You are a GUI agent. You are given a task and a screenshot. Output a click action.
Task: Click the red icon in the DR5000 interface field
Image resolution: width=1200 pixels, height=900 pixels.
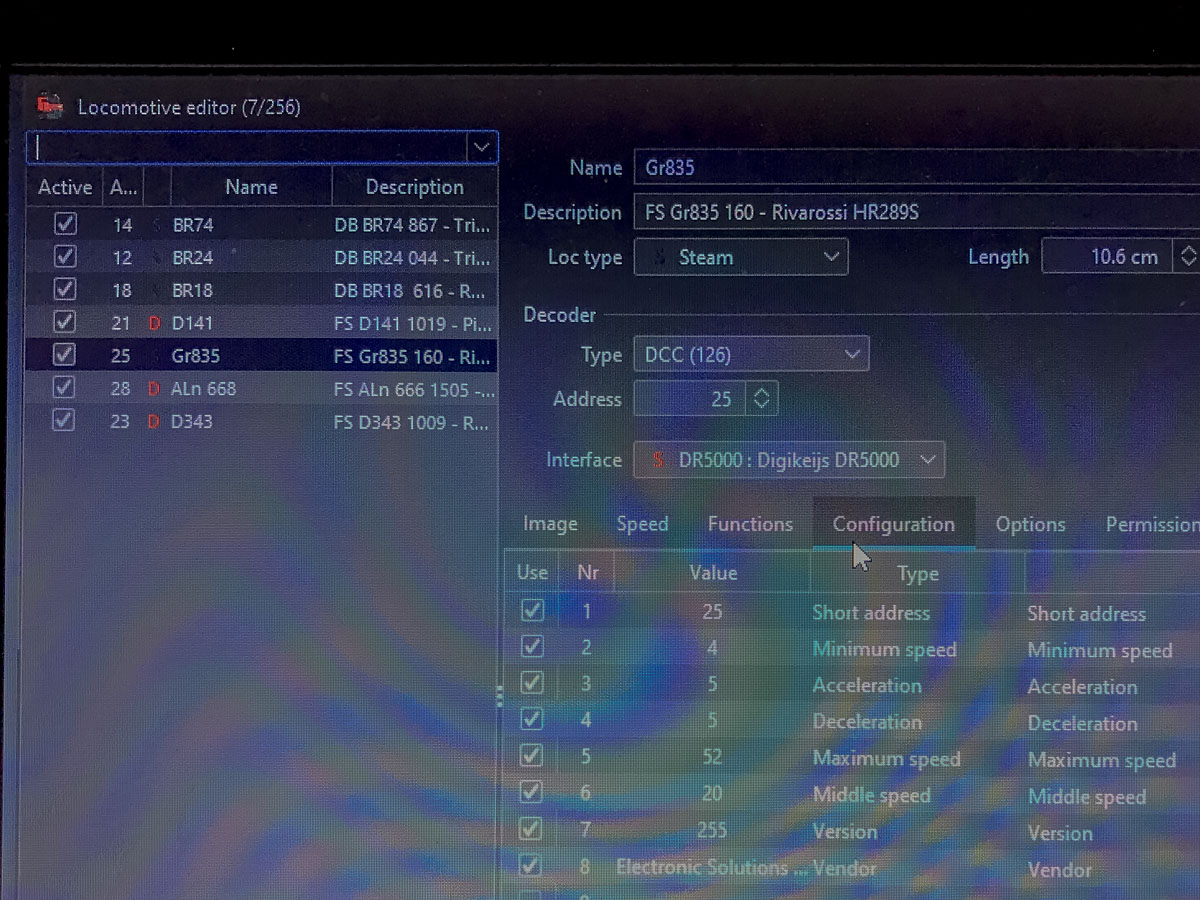pyautogui.click(x=658, y=460)
